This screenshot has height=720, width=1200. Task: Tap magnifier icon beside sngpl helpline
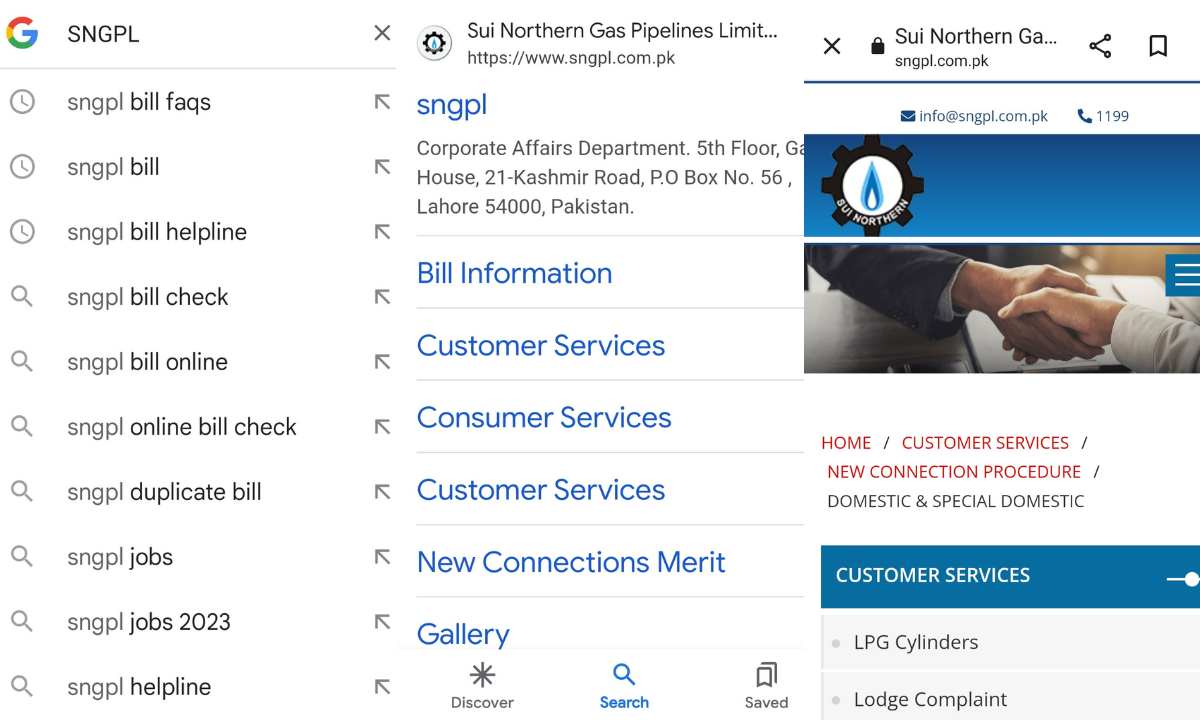[x=22, y=687]
